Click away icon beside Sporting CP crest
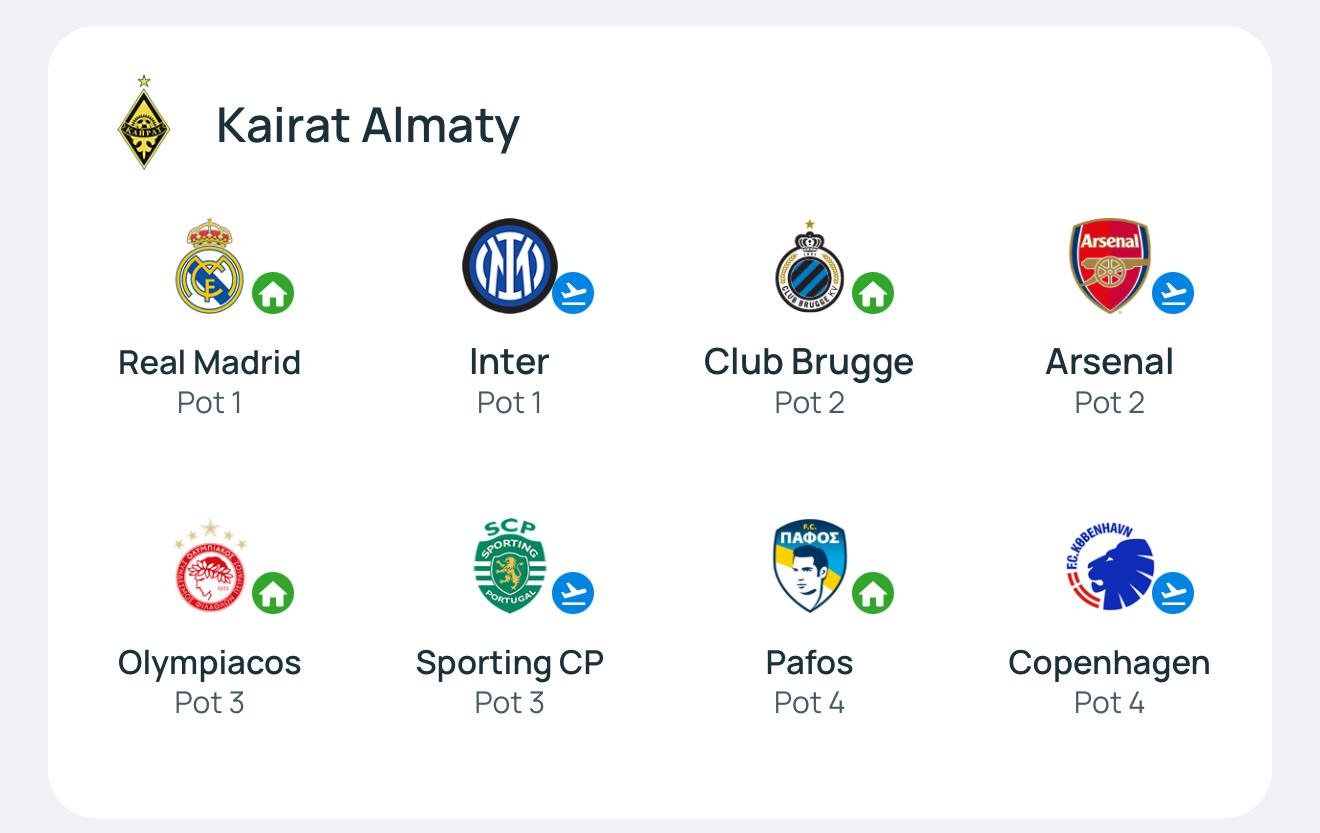Viewport: 1320px width, 833px height. point(573,593)
